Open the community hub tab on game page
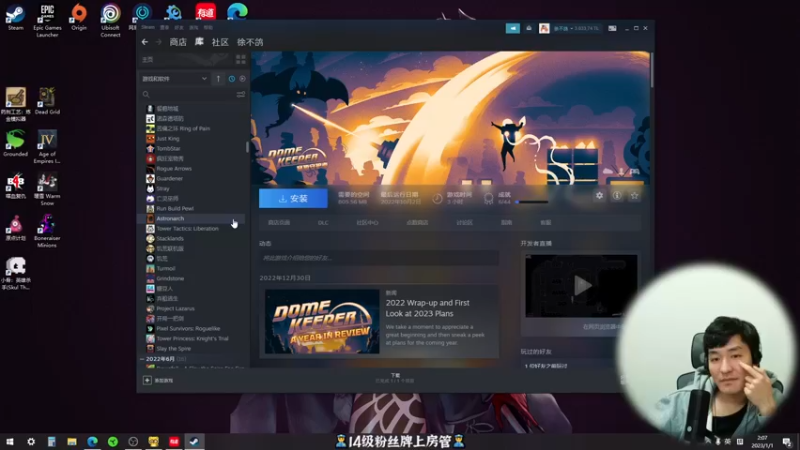 (367, 223)
